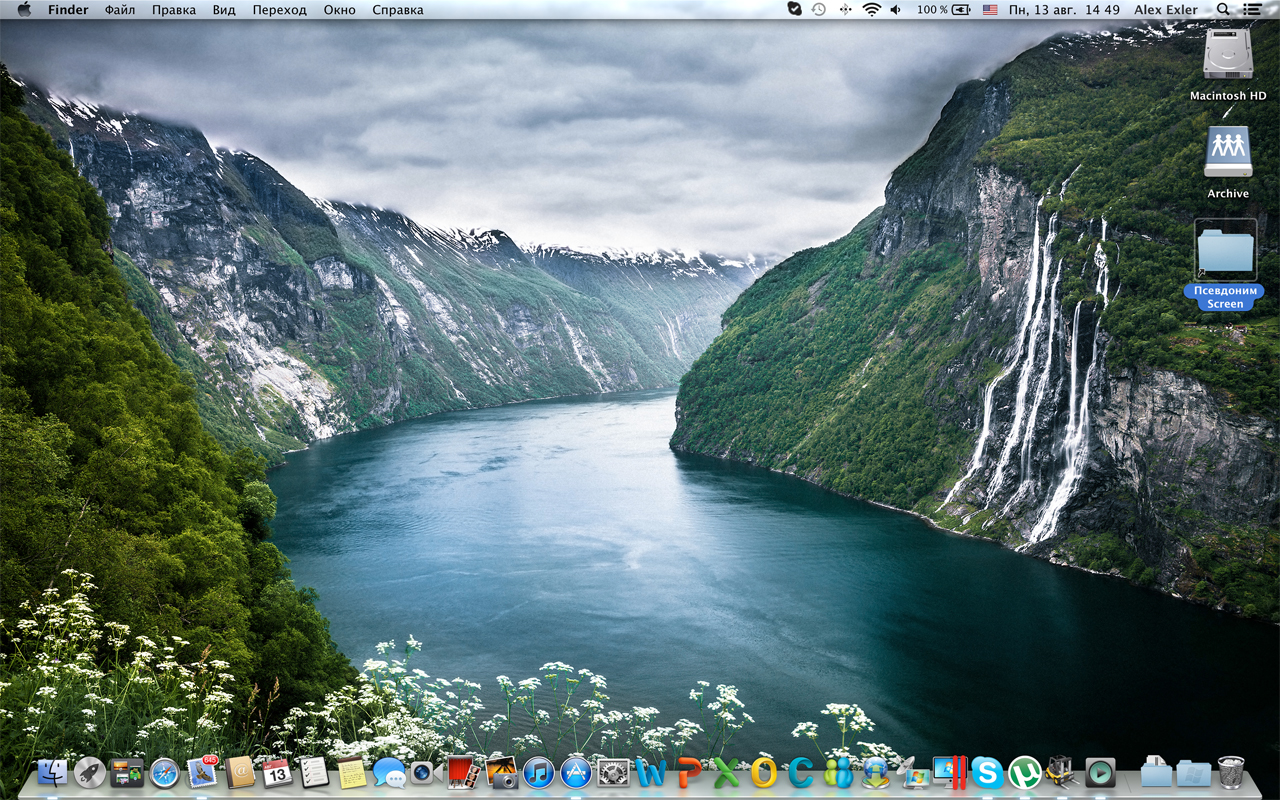Launch iTunes from the Dock
Screen dimensions: 1280x800
538,772
